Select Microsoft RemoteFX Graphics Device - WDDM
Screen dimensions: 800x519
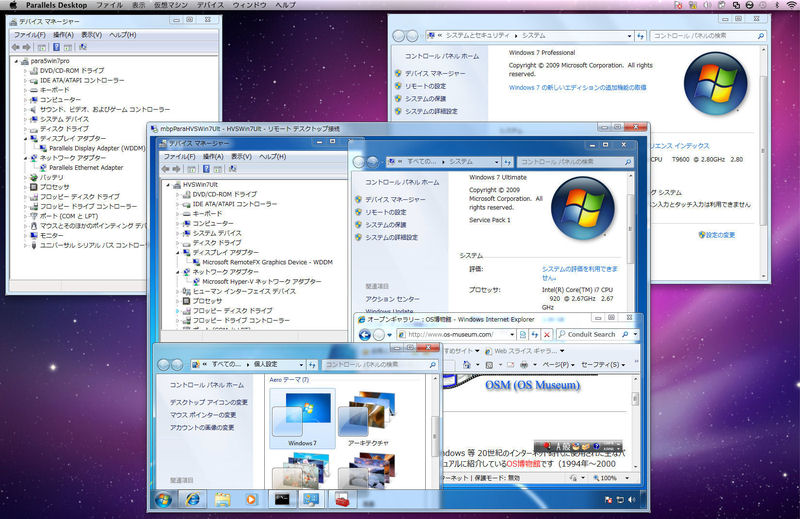point(267,262)
